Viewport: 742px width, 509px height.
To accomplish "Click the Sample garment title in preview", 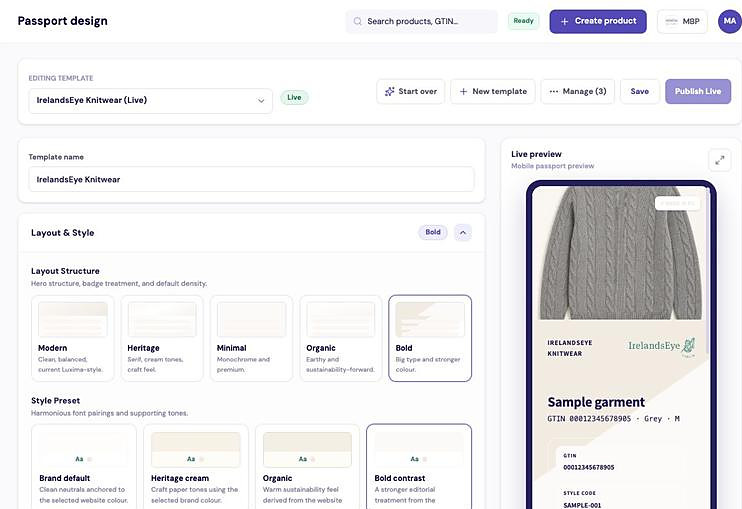I will (x=596, y=402).
